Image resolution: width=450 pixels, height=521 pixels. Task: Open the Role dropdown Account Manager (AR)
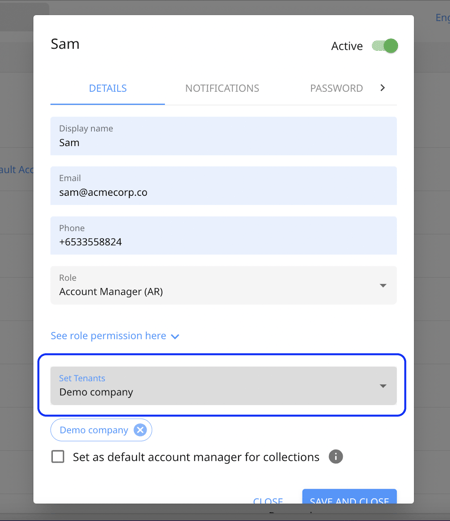[223, 285]
